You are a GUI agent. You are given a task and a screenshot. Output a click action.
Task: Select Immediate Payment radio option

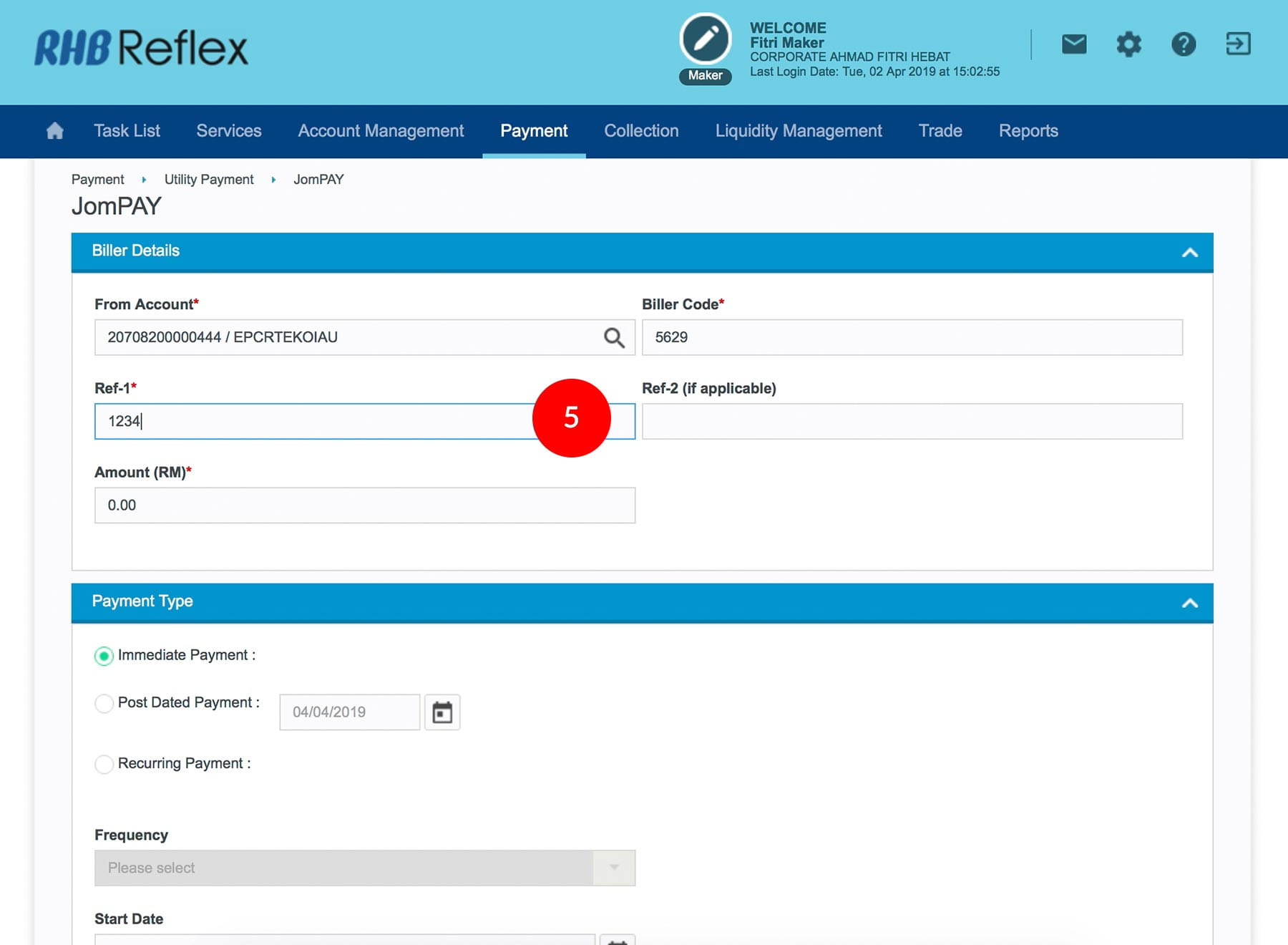pos(104,656)
